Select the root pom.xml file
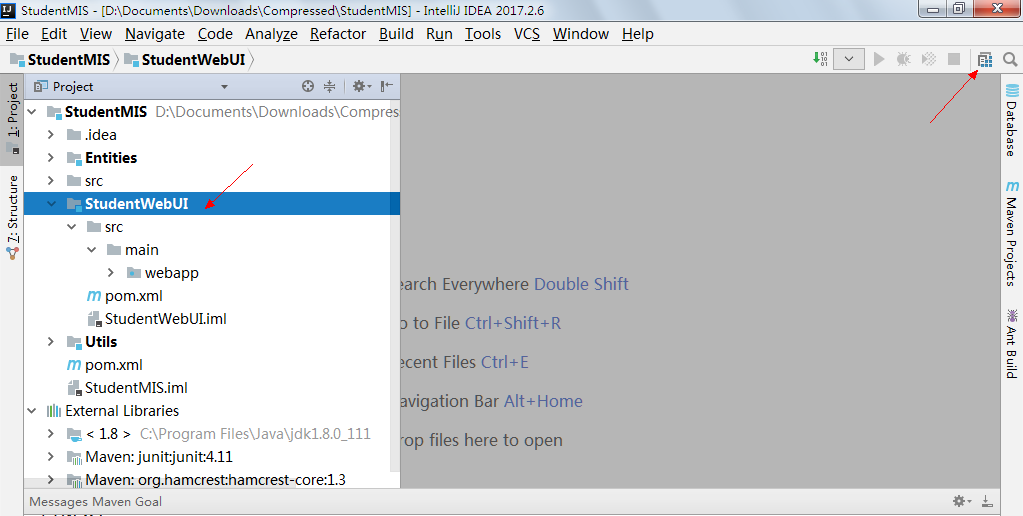 click(104, 365)
